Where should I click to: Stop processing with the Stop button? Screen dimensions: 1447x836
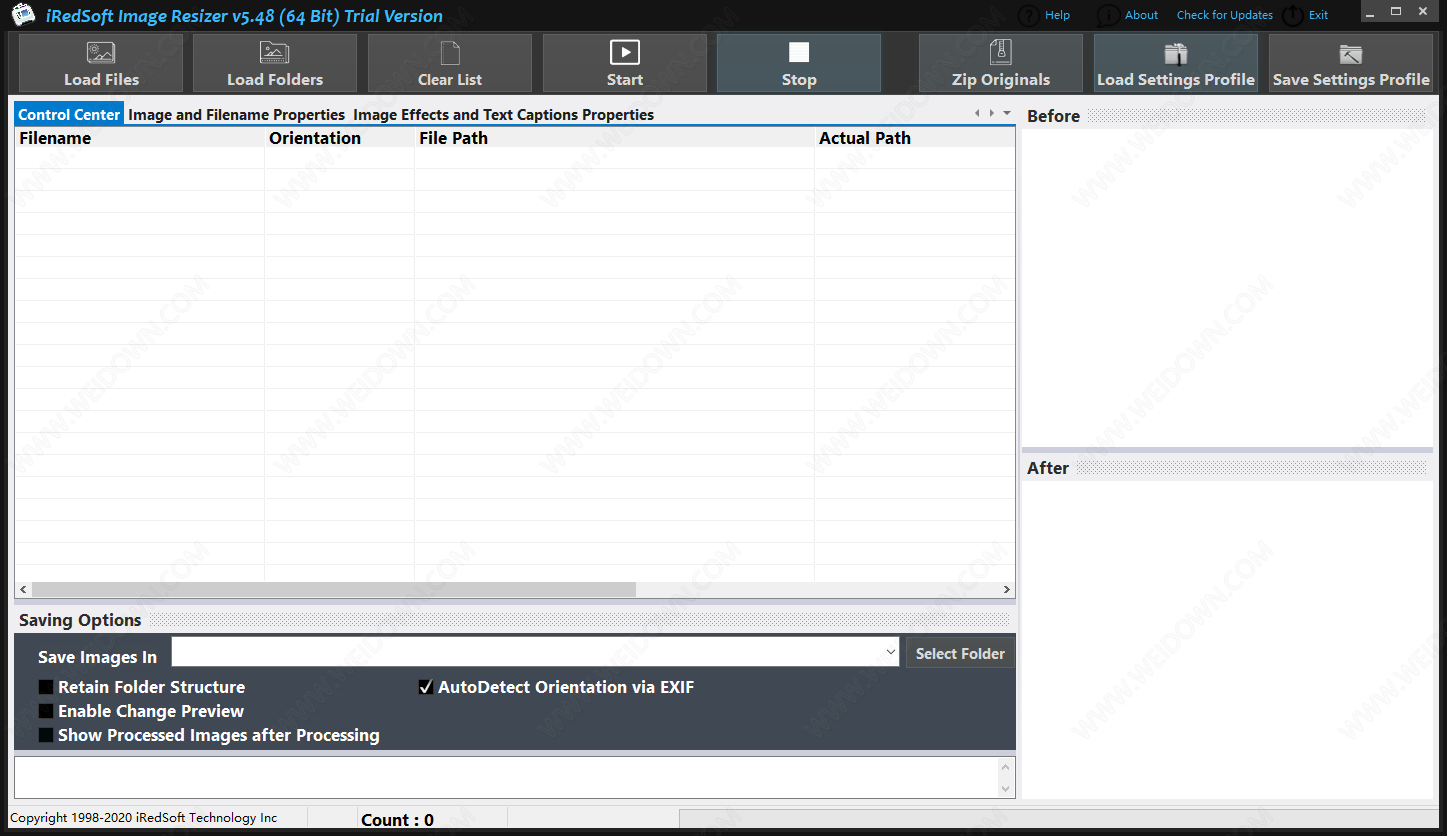coord(799,63)
